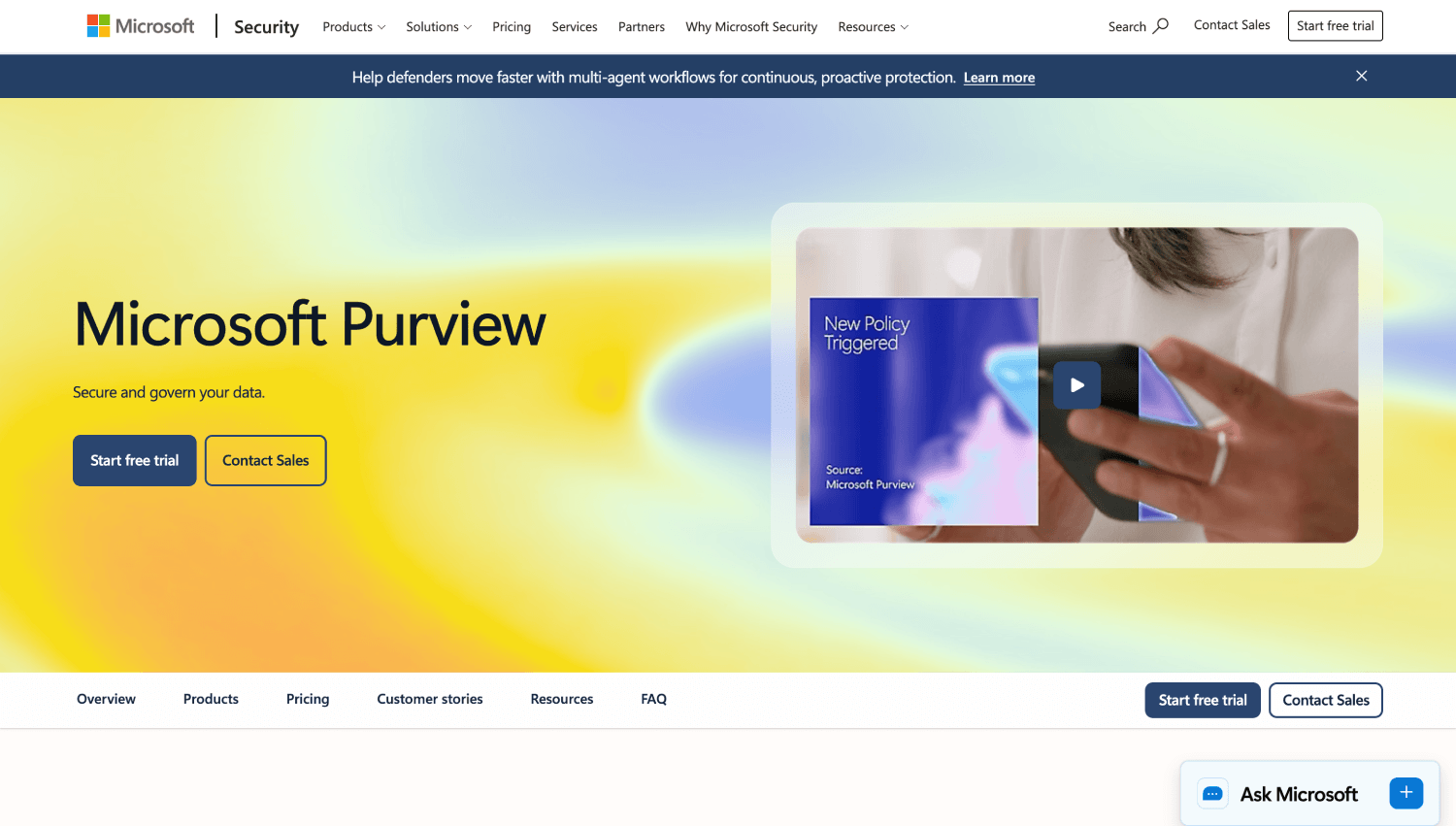Screen dimensions: 1456x826
Task: Click the Search label in header
Action: [1127, 27]
